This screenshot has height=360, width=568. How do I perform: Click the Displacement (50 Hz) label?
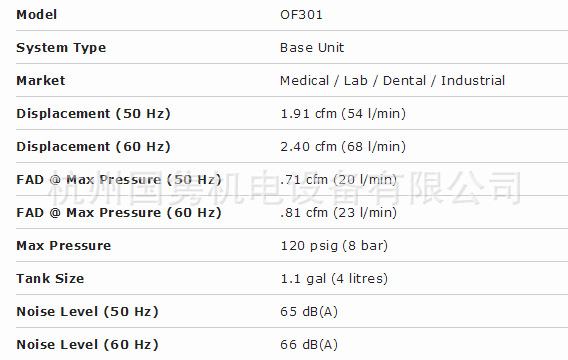(x=93, y=114)
